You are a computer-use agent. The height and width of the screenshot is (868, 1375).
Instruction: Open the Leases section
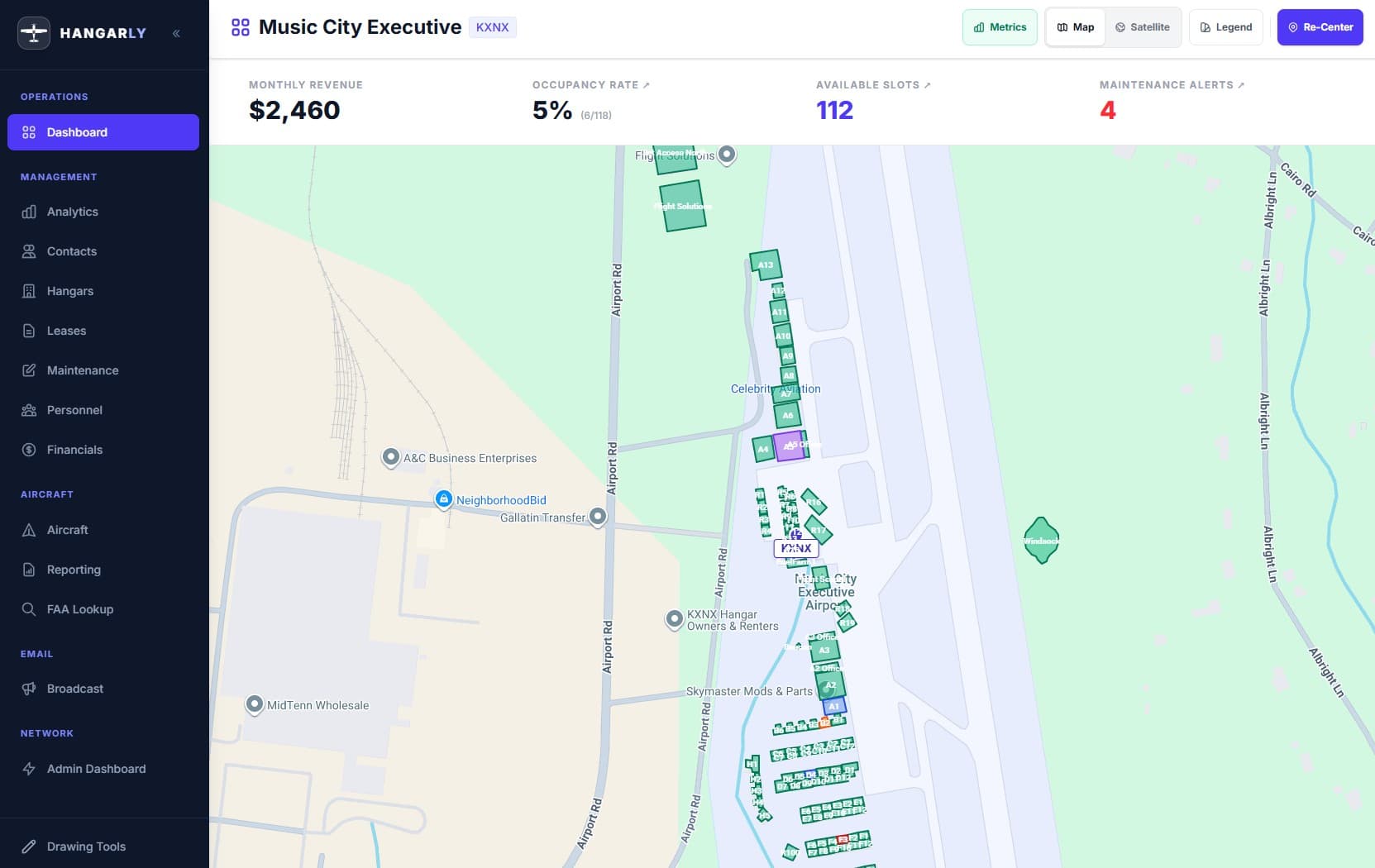click(x=29, y=331)
